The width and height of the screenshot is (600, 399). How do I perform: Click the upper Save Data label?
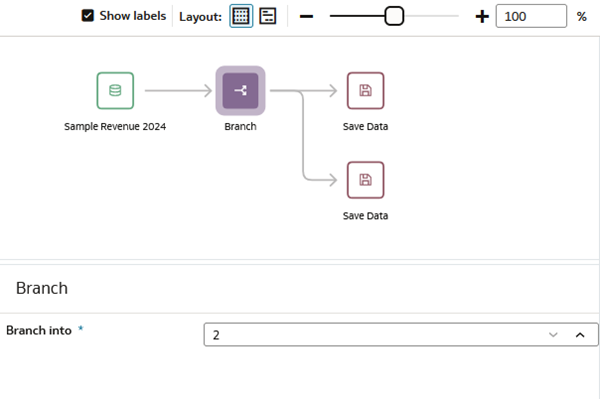(365, 127)
